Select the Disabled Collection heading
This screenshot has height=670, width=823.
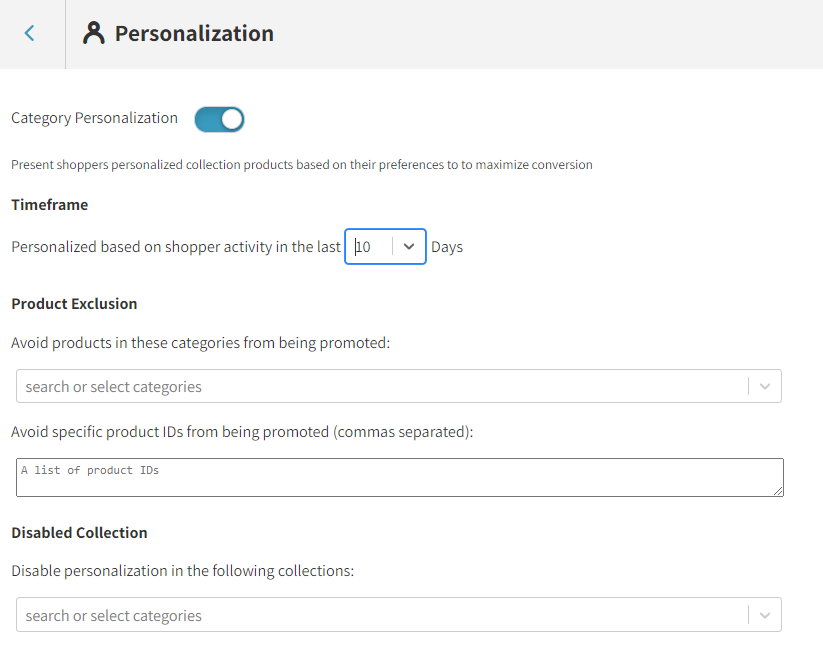pyautogui.click(x=79, y=533)
